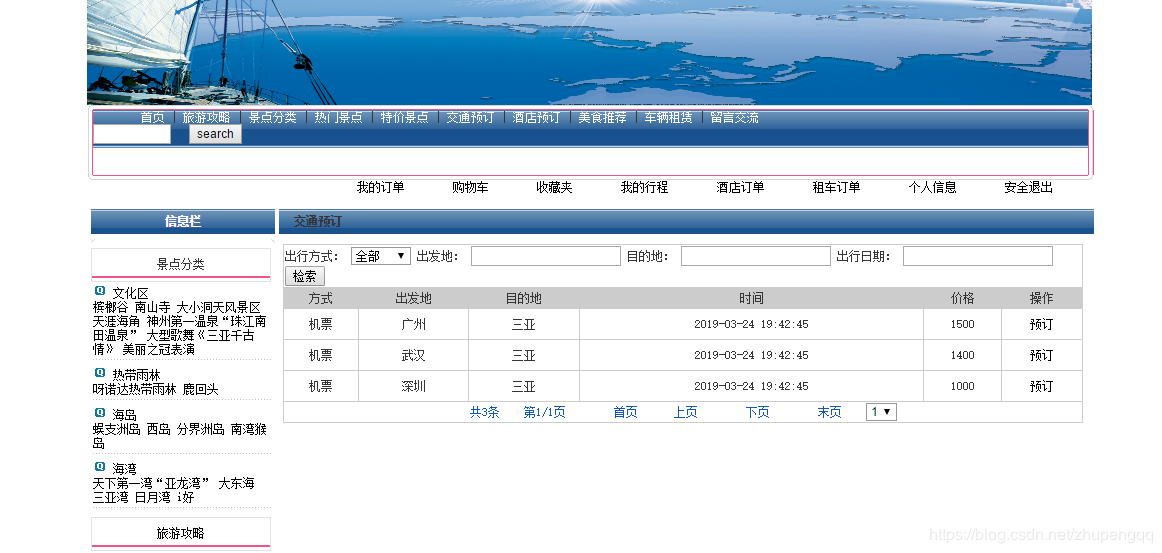
Task: Click 预订 for the 深圳 flight
Action: point(1041,387)
